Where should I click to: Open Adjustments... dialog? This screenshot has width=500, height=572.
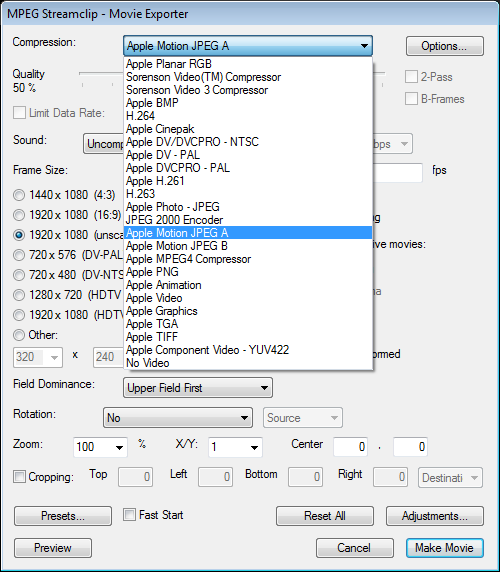click(x=435, y=516)
